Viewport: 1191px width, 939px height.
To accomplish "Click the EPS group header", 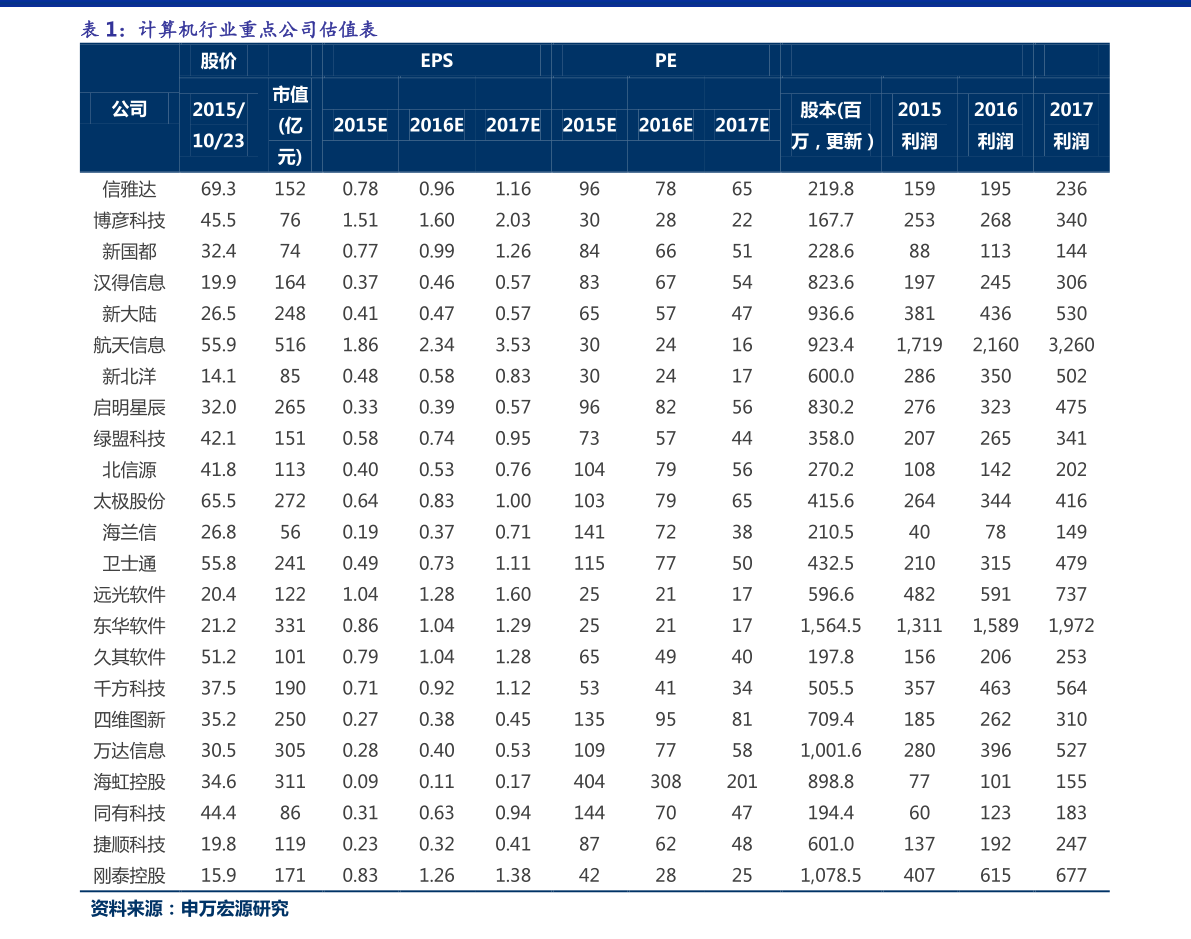I will (436, 61).
